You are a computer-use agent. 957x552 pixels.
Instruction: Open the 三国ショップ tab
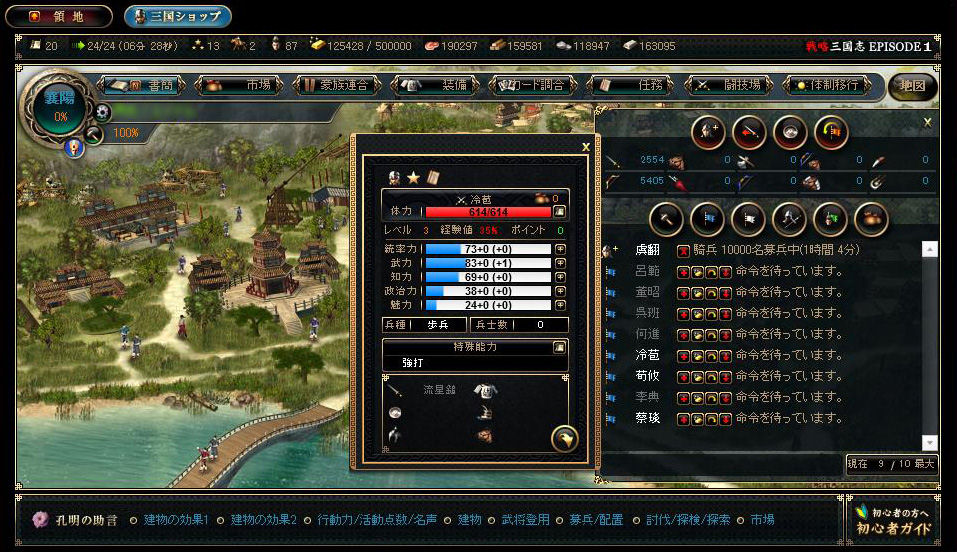(178, 16)
